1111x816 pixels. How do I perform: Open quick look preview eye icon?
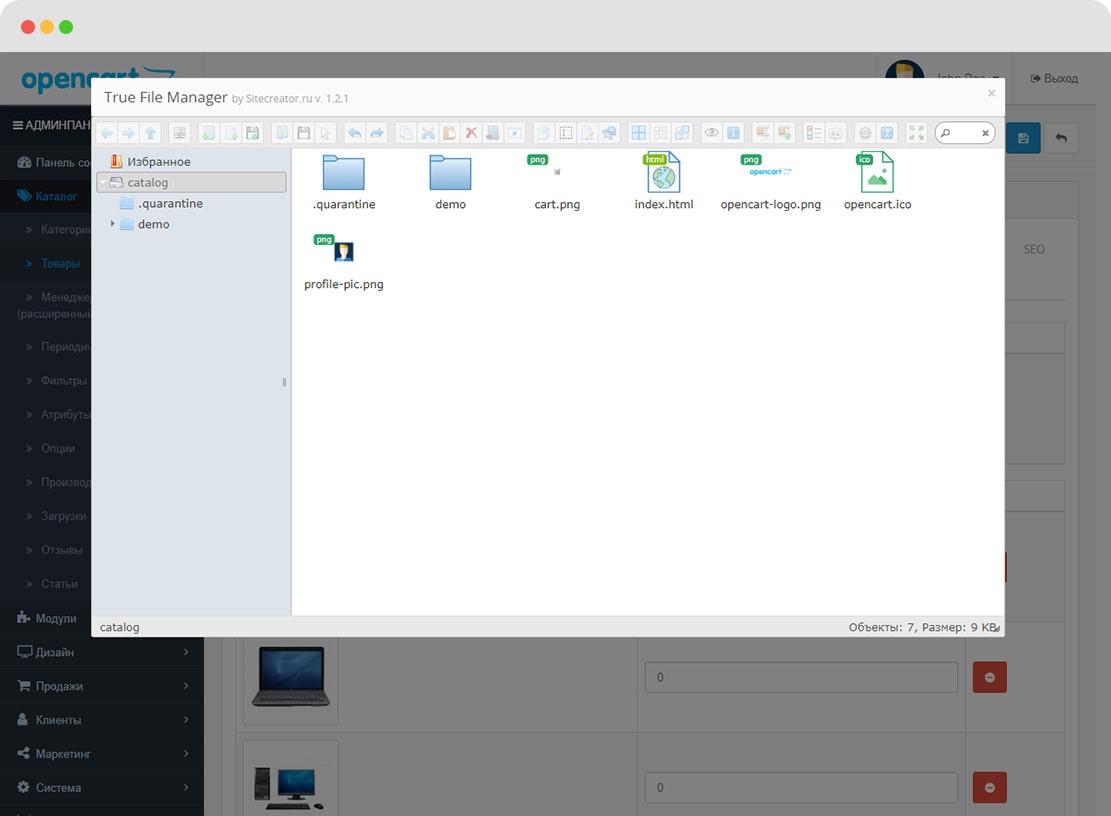(x=711, y=133)
